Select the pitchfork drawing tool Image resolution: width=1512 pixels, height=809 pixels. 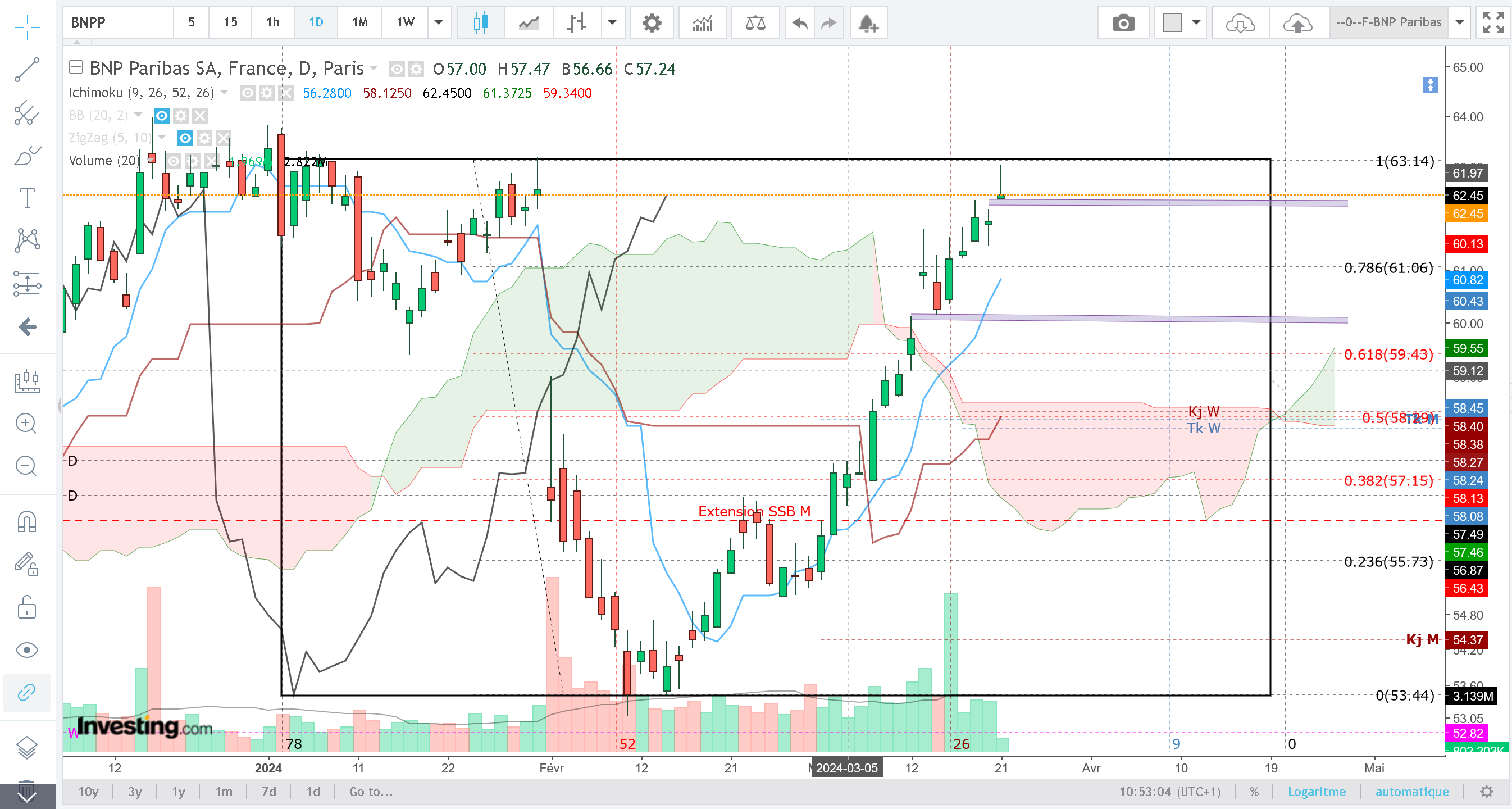tap(27, 112)
